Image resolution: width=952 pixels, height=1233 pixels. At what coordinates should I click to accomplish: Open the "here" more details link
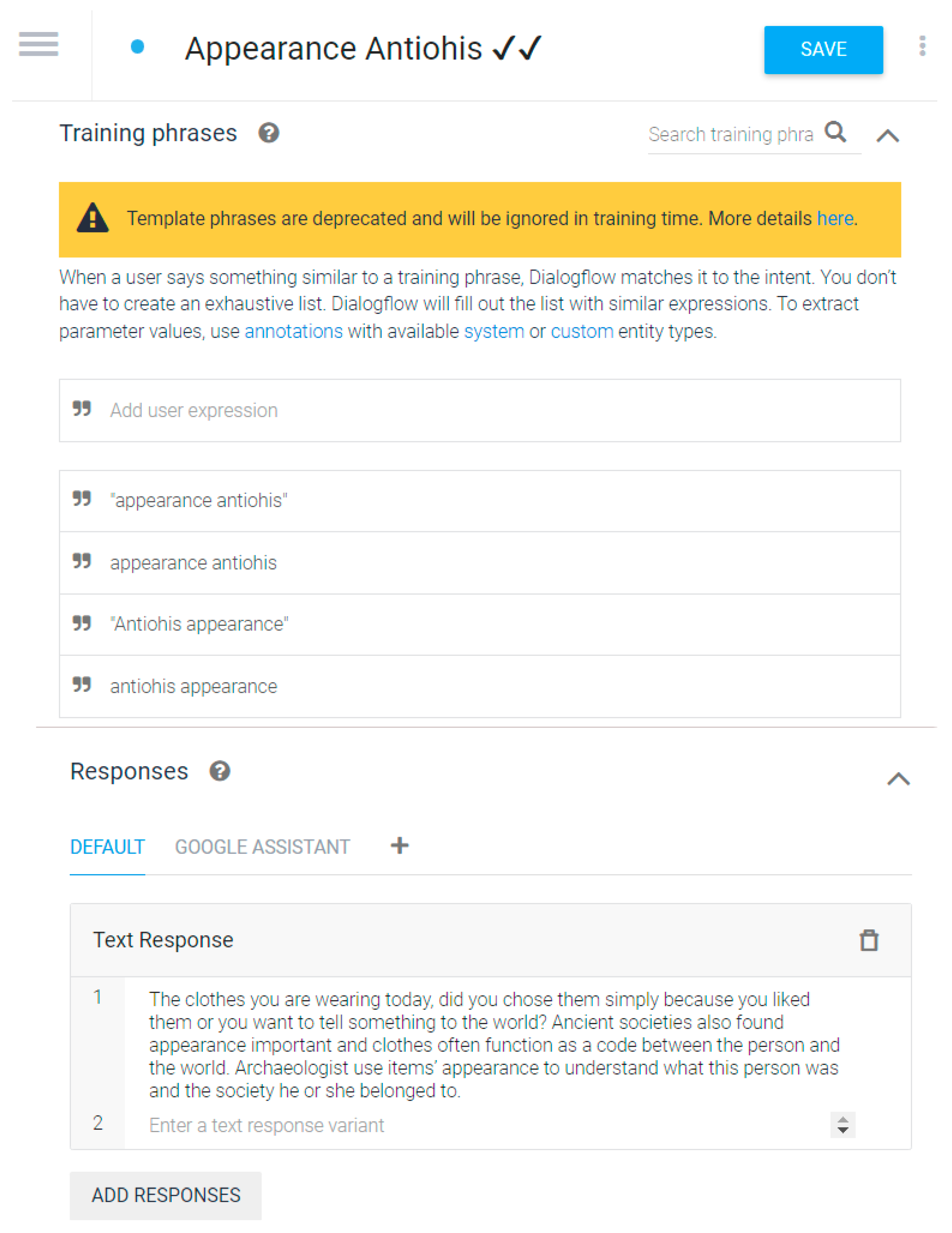pyautogui.click(x=835, y=218)
